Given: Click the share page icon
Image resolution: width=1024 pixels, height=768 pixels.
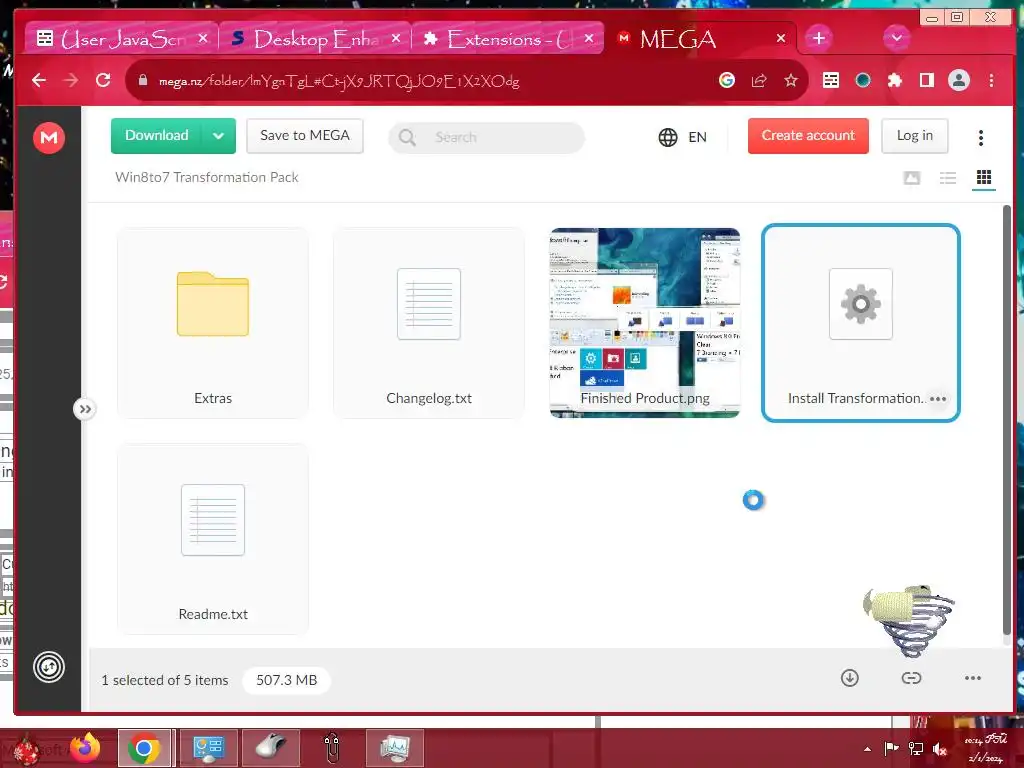Looking at the screenshot, I should (759, 80).
